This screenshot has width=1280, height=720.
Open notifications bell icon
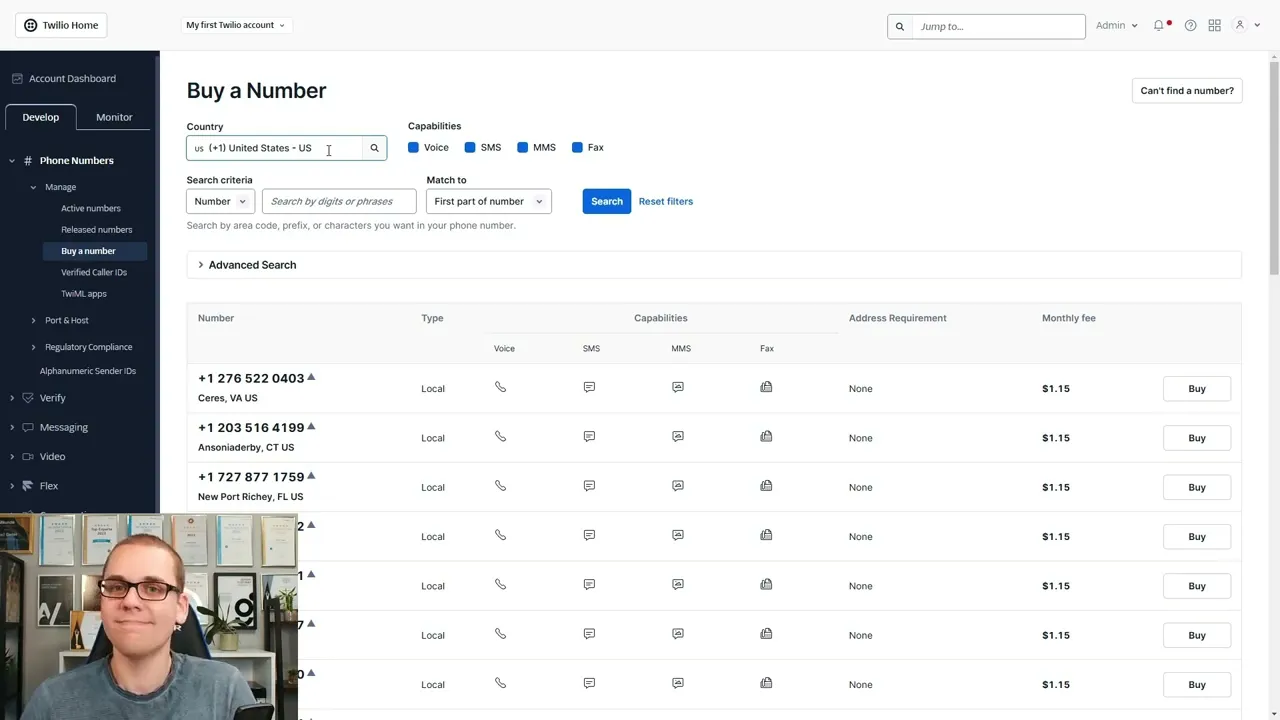pos(1159,25)
